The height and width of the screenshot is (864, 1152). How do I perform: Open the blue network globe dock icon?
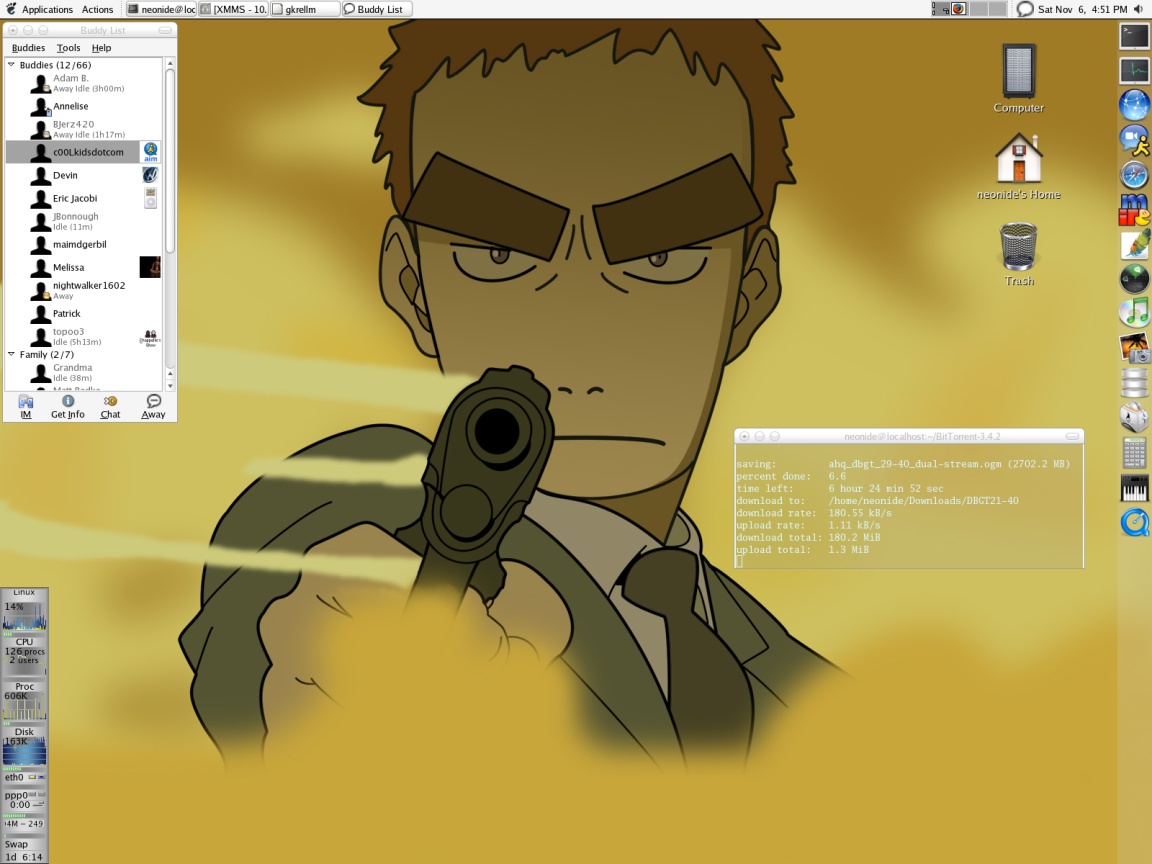[1134, 105]
